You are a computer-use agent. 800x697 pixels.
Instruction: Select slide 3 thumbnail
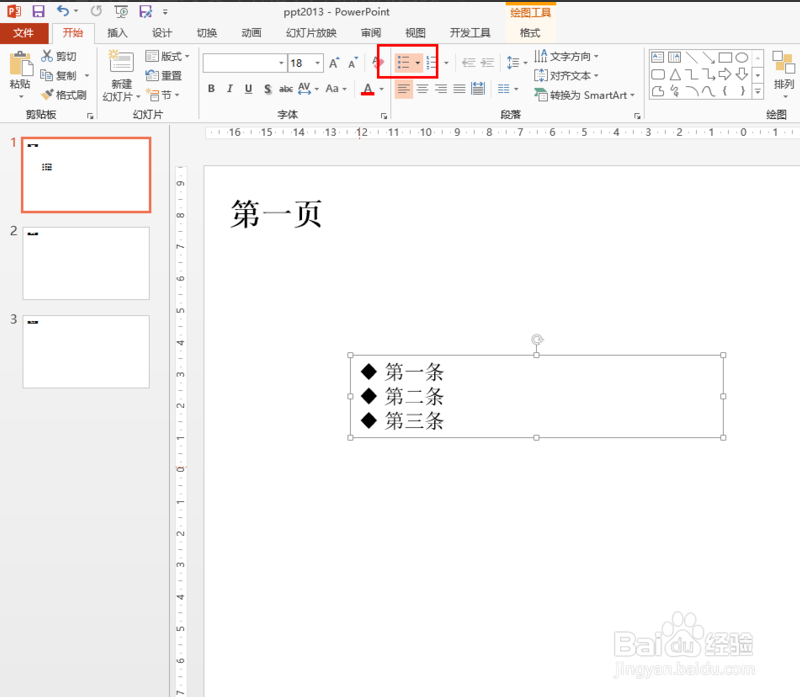pos(86,352)
